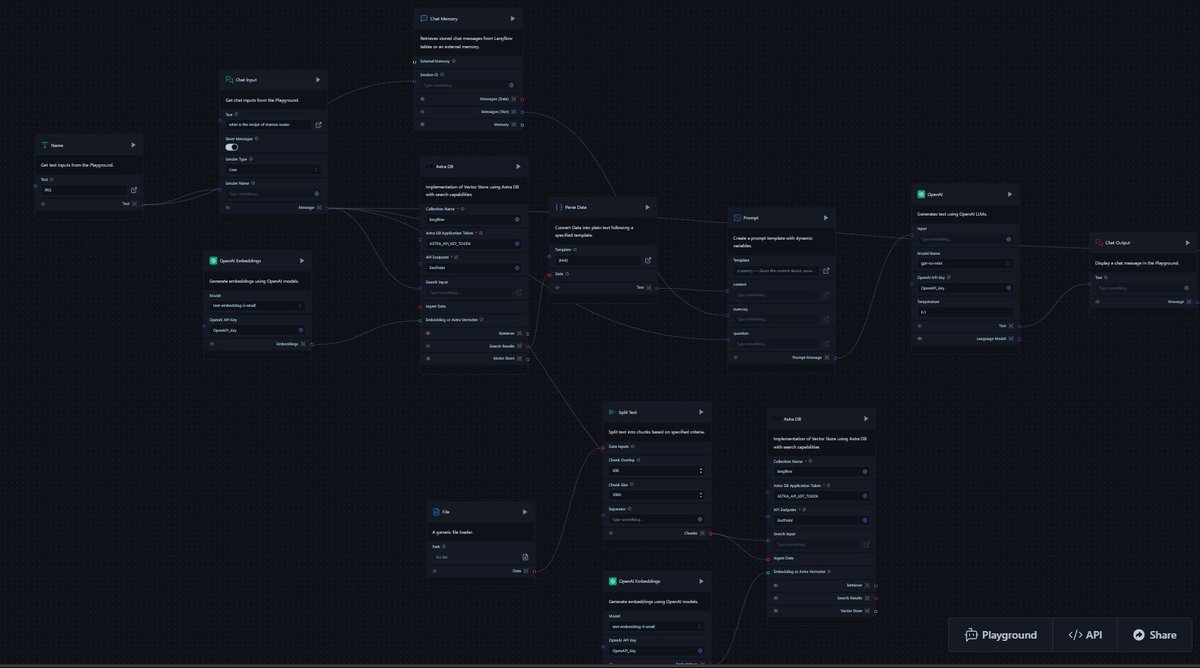Select the 'Chat Memory' node title
The image size is (1200, 668).
(x=444, y=18)
